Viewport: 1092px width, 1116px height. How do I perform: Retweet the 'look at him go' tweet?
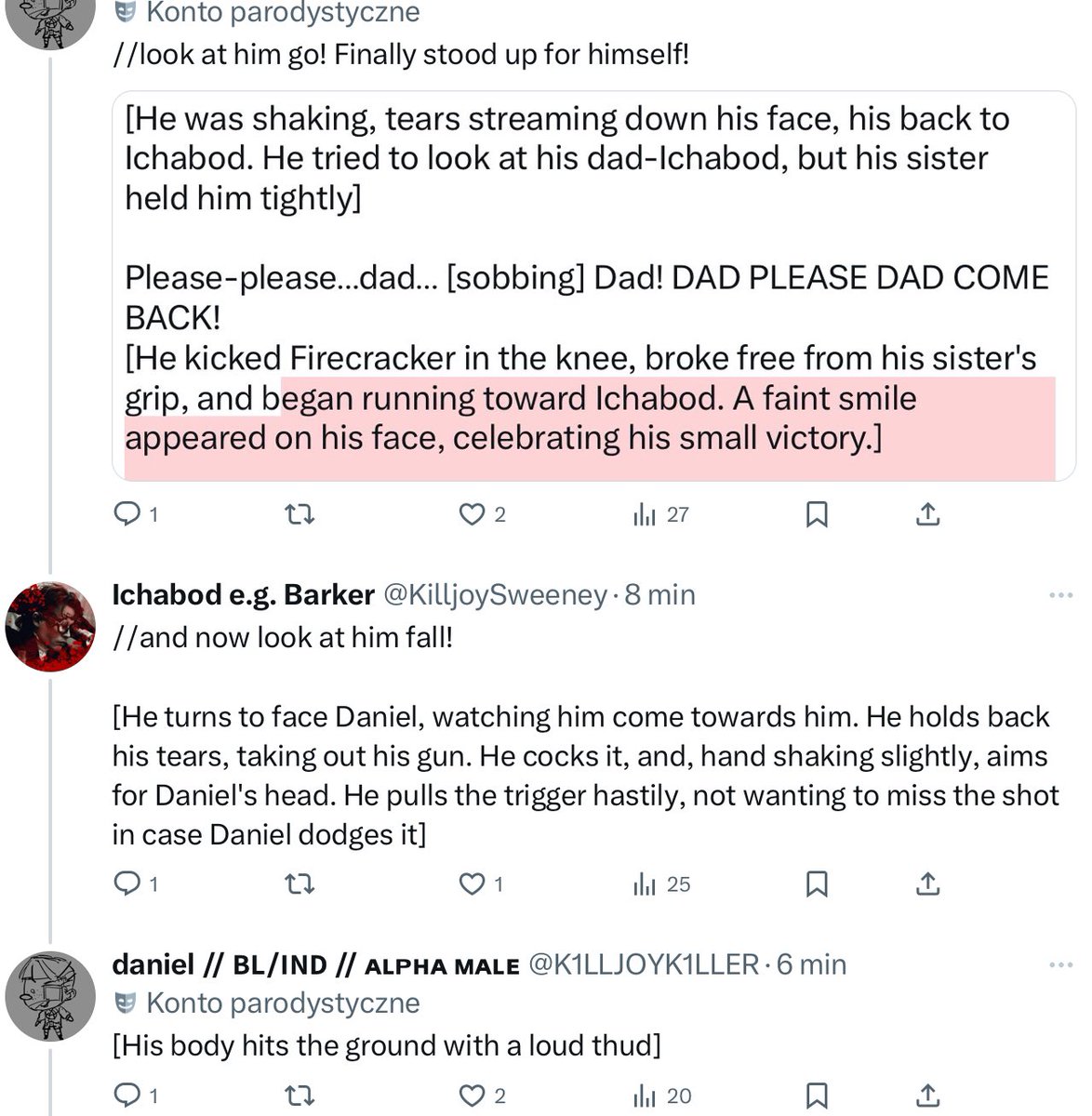[299, 514]
